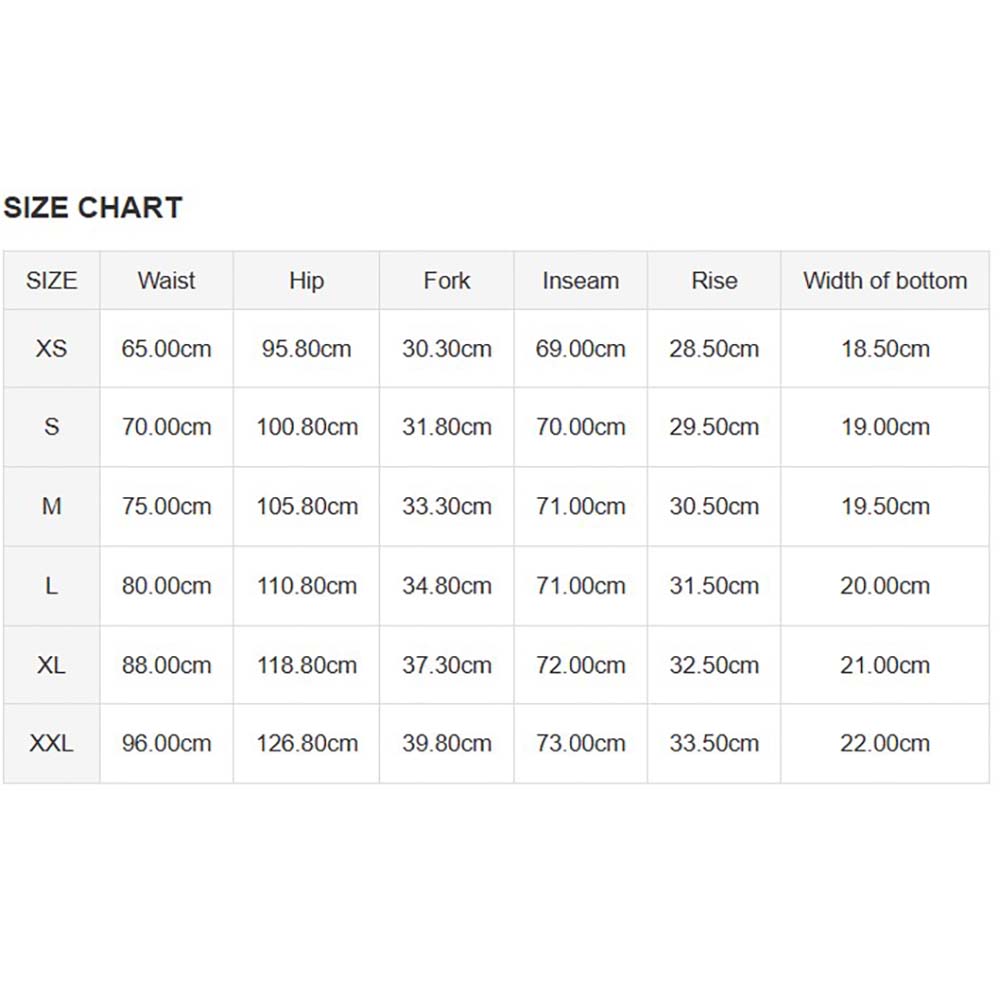Select the Hip column header

[x=307, y=281]
